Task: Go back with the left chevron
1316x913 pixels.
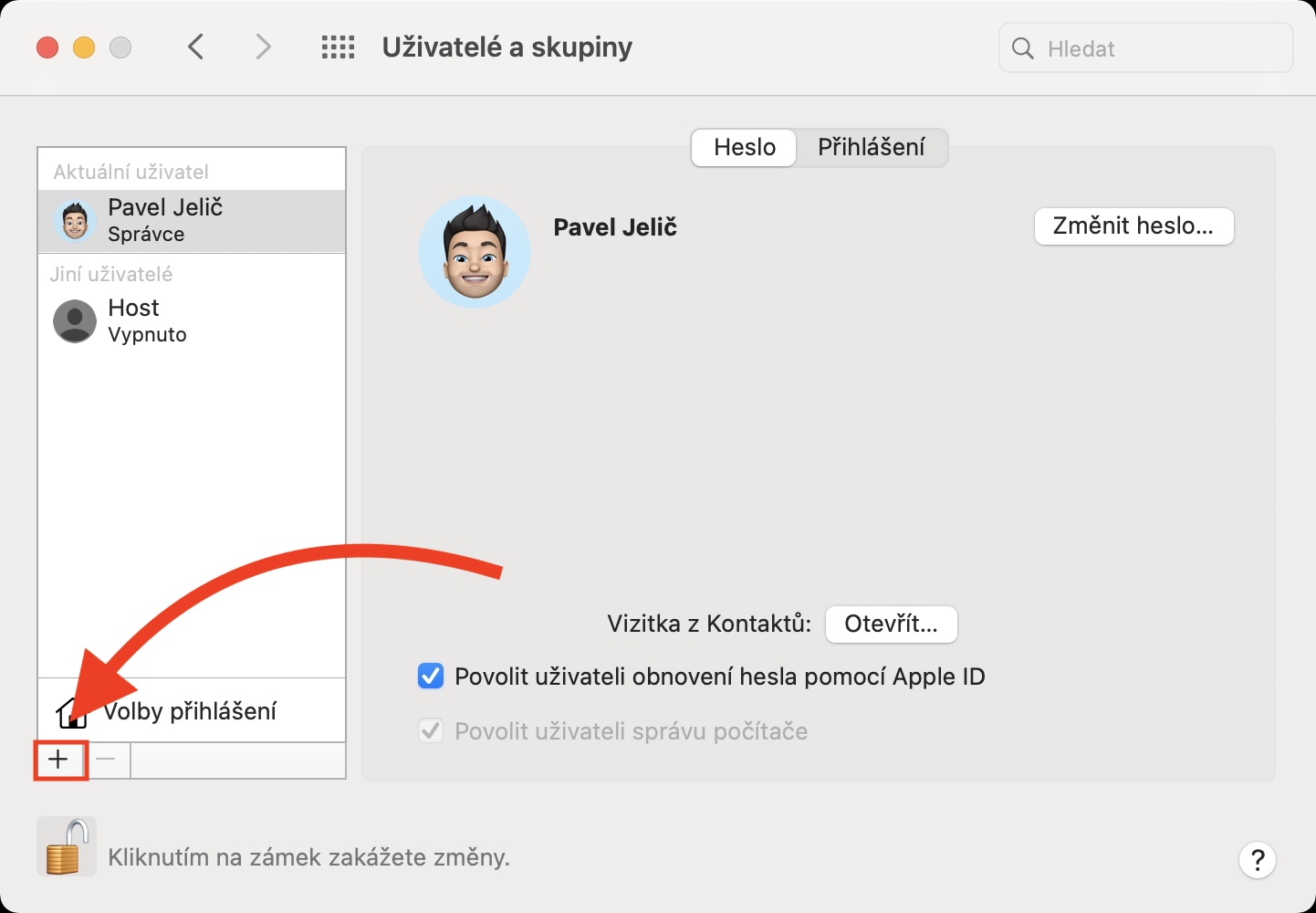Action: 195,47
